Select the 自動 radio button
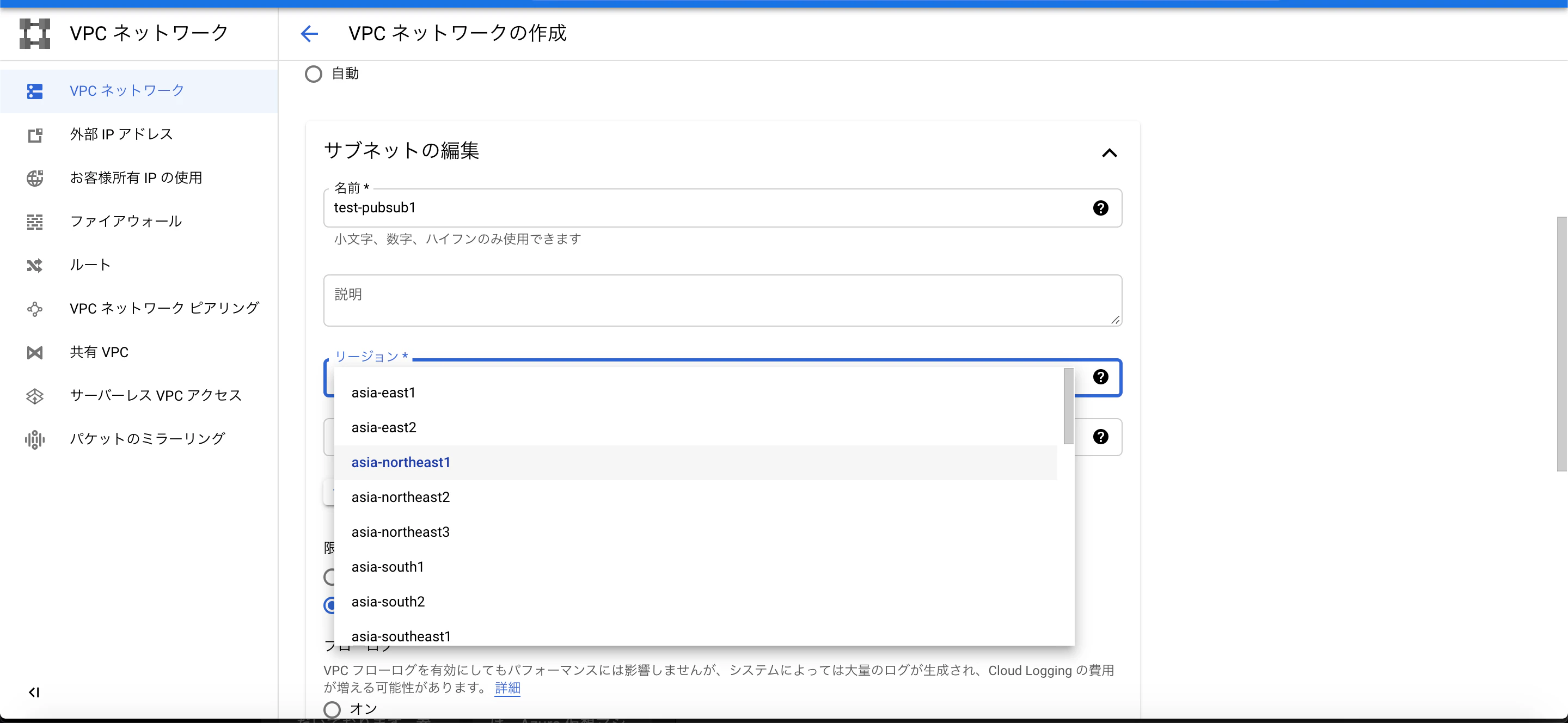The width and height of the screenshot is (1568, 723). pyautogui.click(x=314, y=74)
